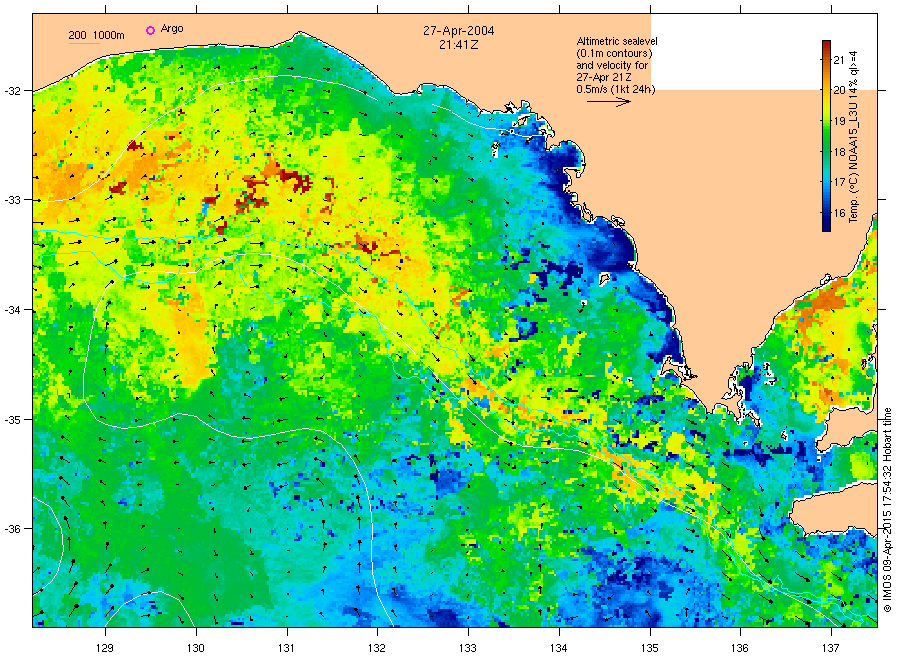Click the latitude label '-32'
Viewport: 900px width, 660px height.
[11, 91]
